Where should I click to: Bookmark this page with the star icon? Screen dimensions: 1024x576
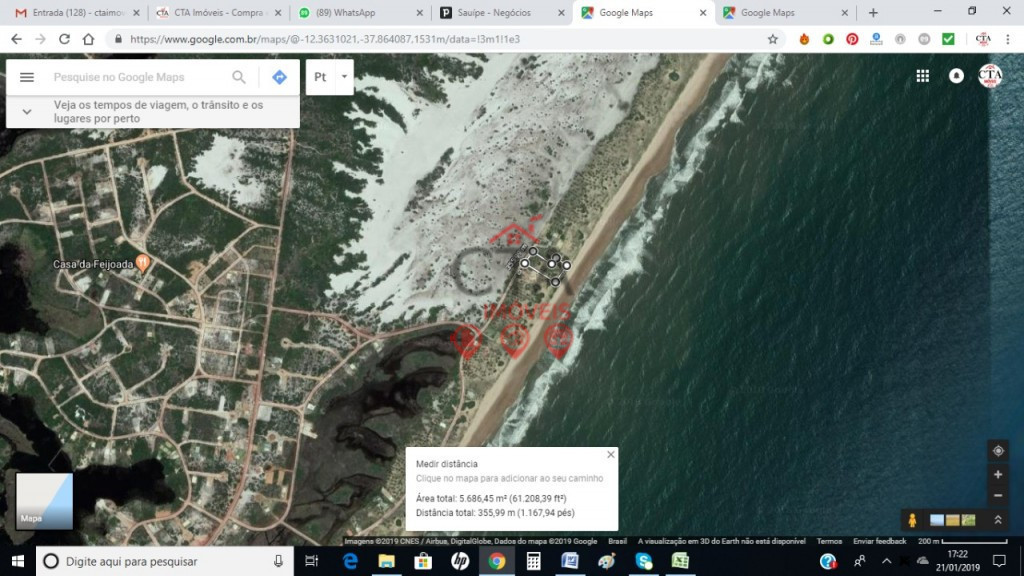(772, 39)
